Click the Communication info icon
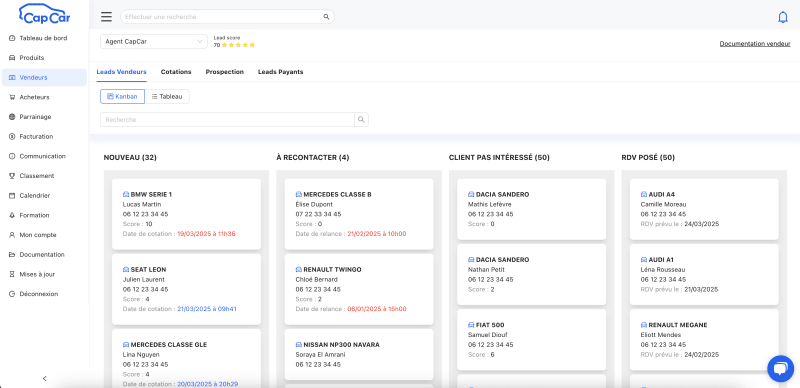This screenshot has height=388, width=800. (x=12, y=156)
